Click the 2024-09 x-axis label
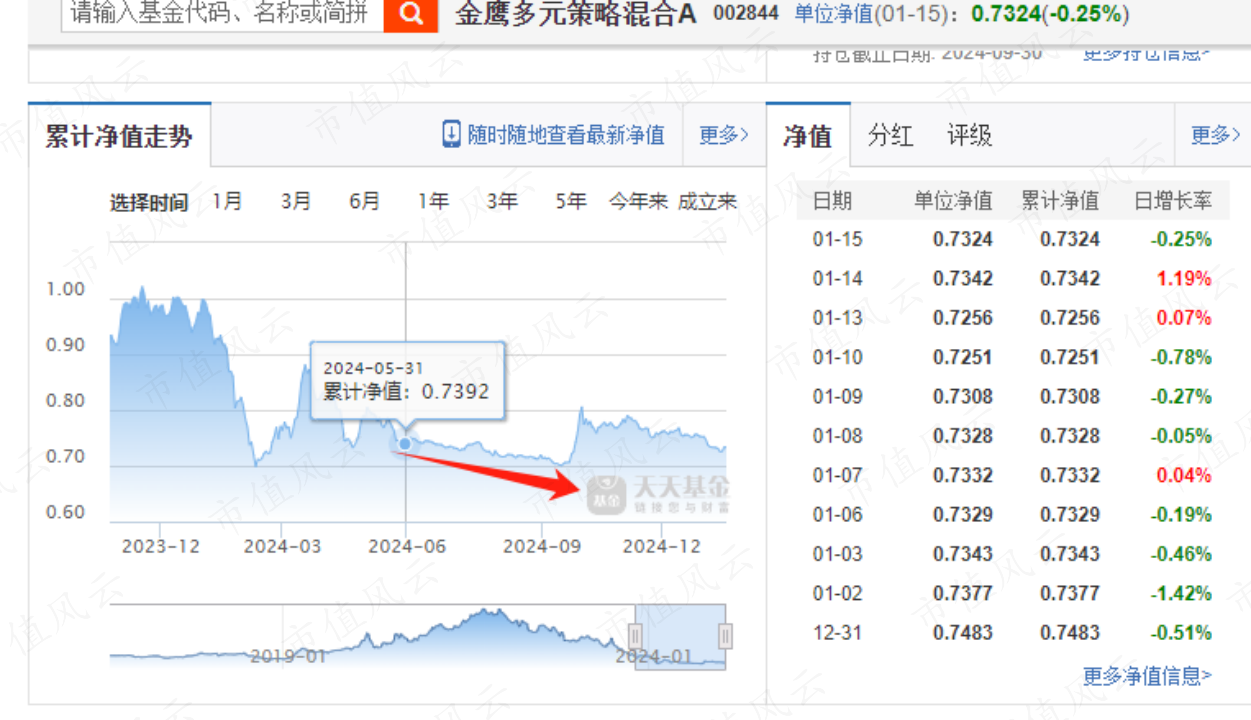1251x720 pixels. [541, 547]
